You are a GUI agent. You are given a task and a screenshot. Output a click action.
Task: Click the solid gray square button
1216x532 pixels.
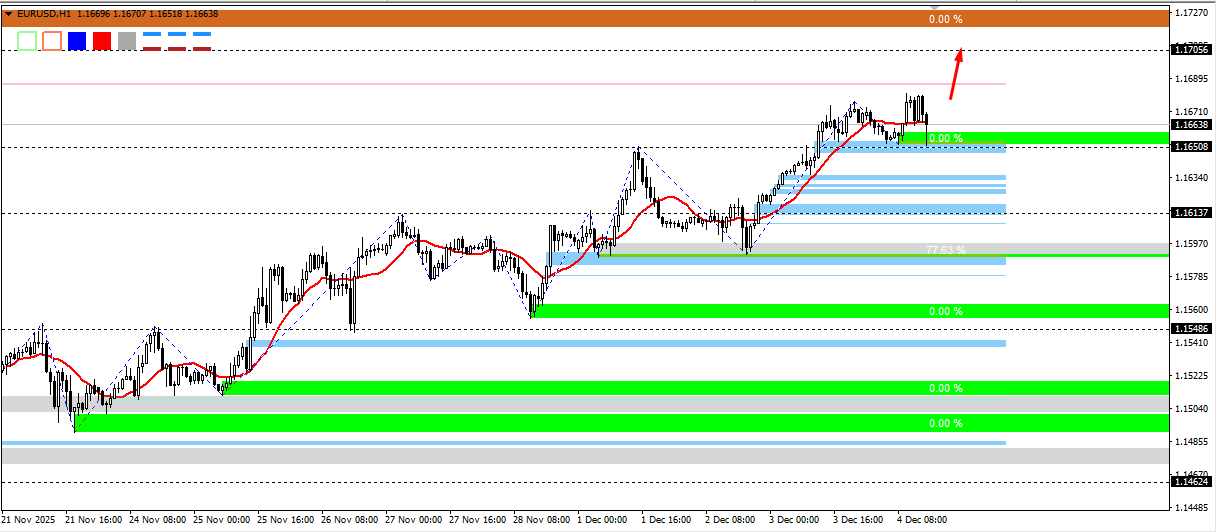[127, 41]
